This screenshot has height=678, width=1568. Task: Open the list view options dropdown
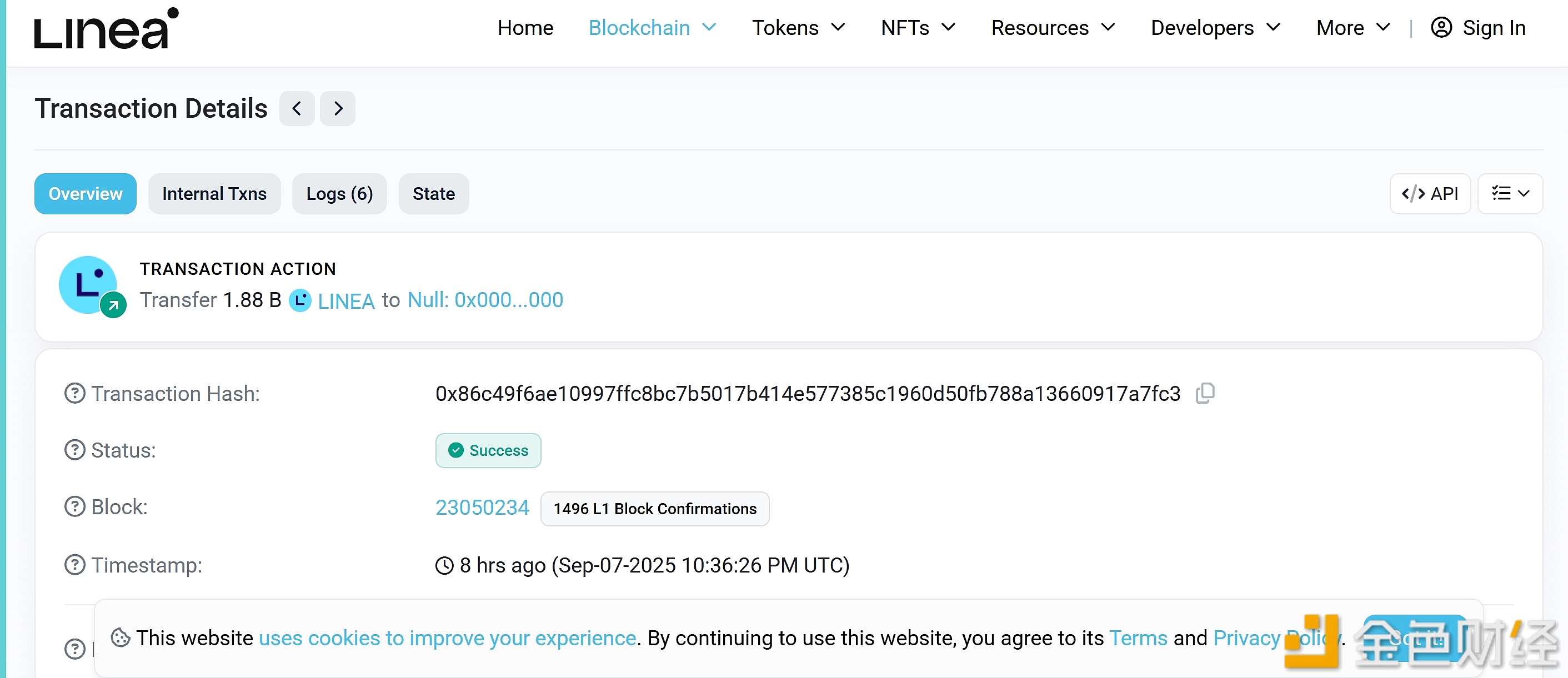click(x=1510, y=194)
